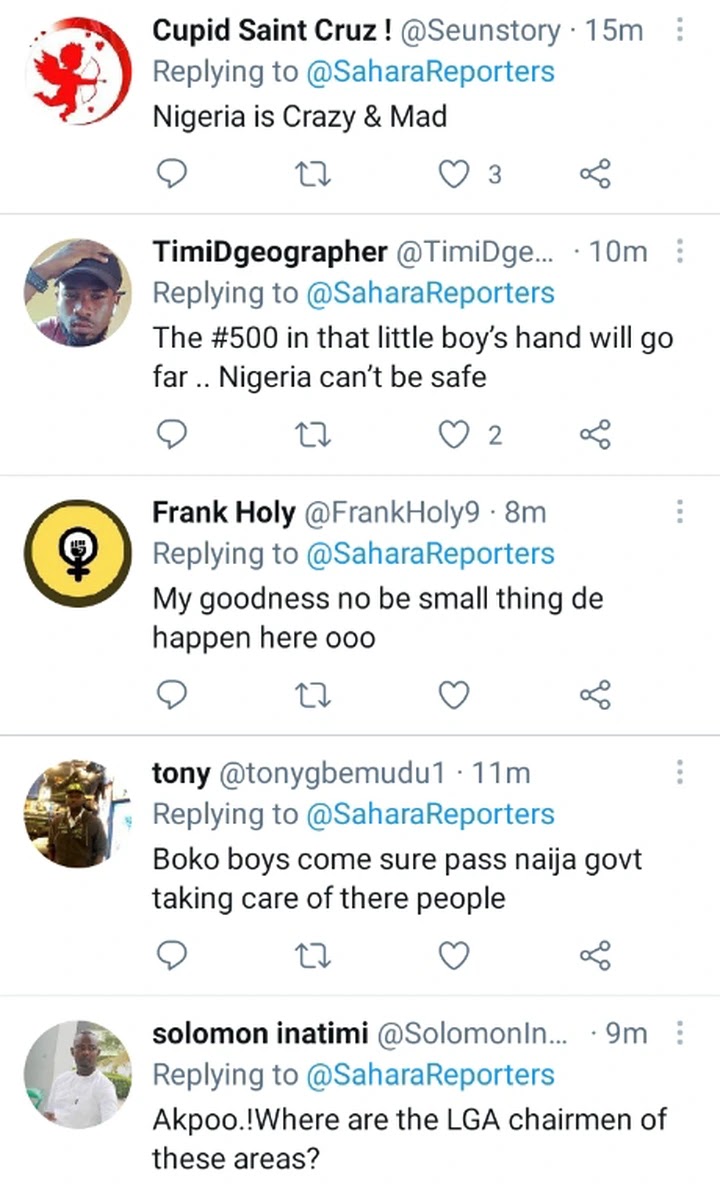Reply to Frank Holy's tweet
This screenshot has height=1184, width=720.
click(x=171, y=695)
